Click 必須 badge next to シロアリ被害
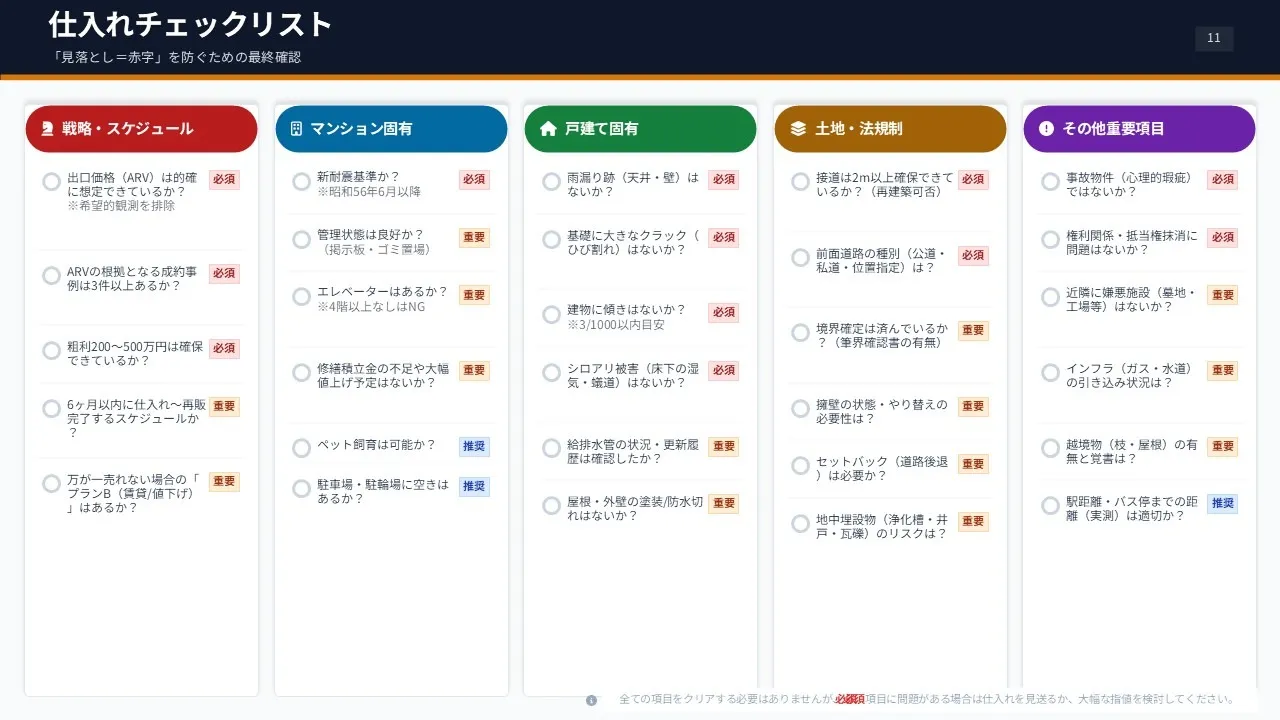 tap(723, 370)
